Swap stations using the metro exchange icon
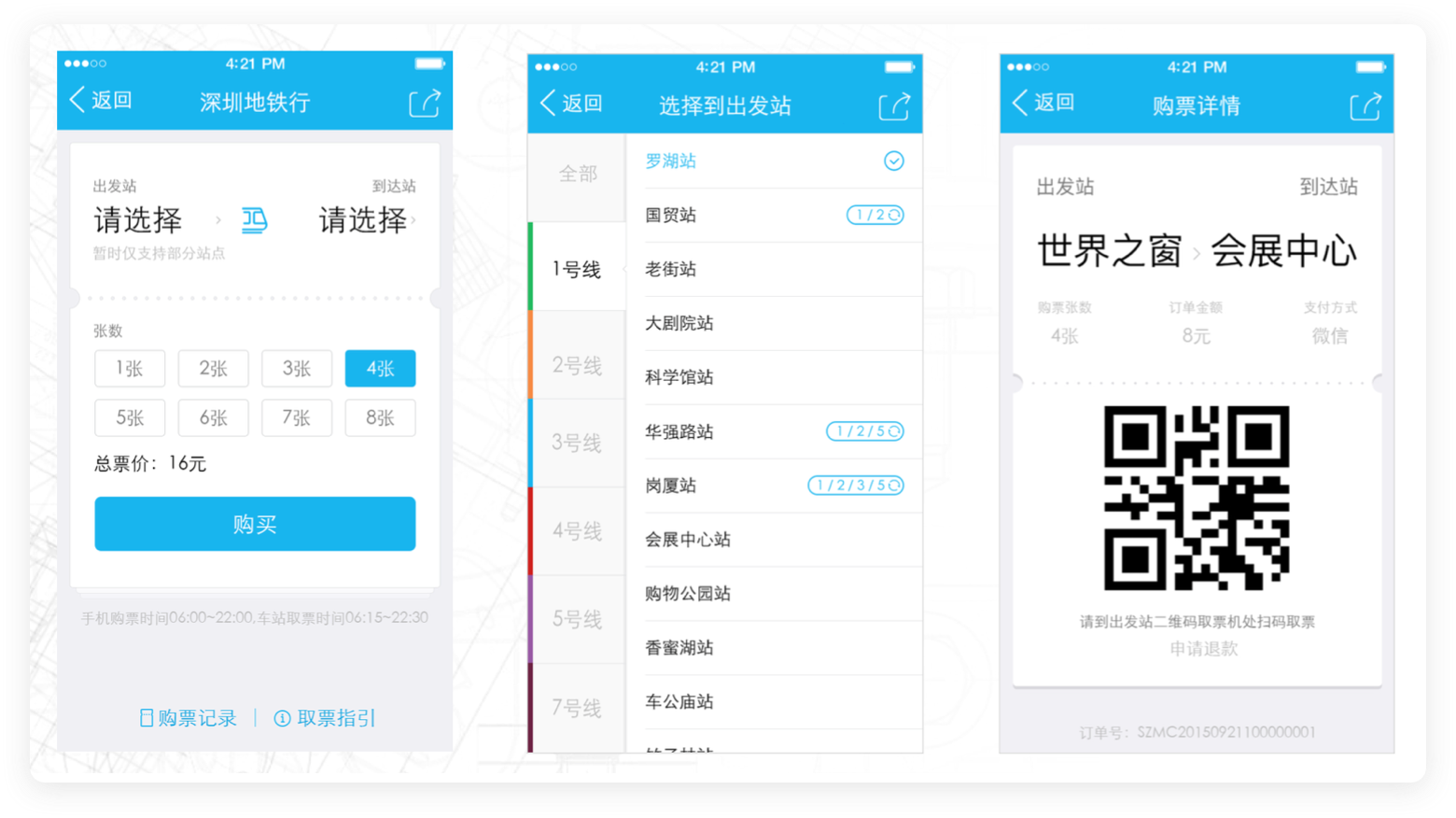The image size is (1456, 818). pos(255,220)
